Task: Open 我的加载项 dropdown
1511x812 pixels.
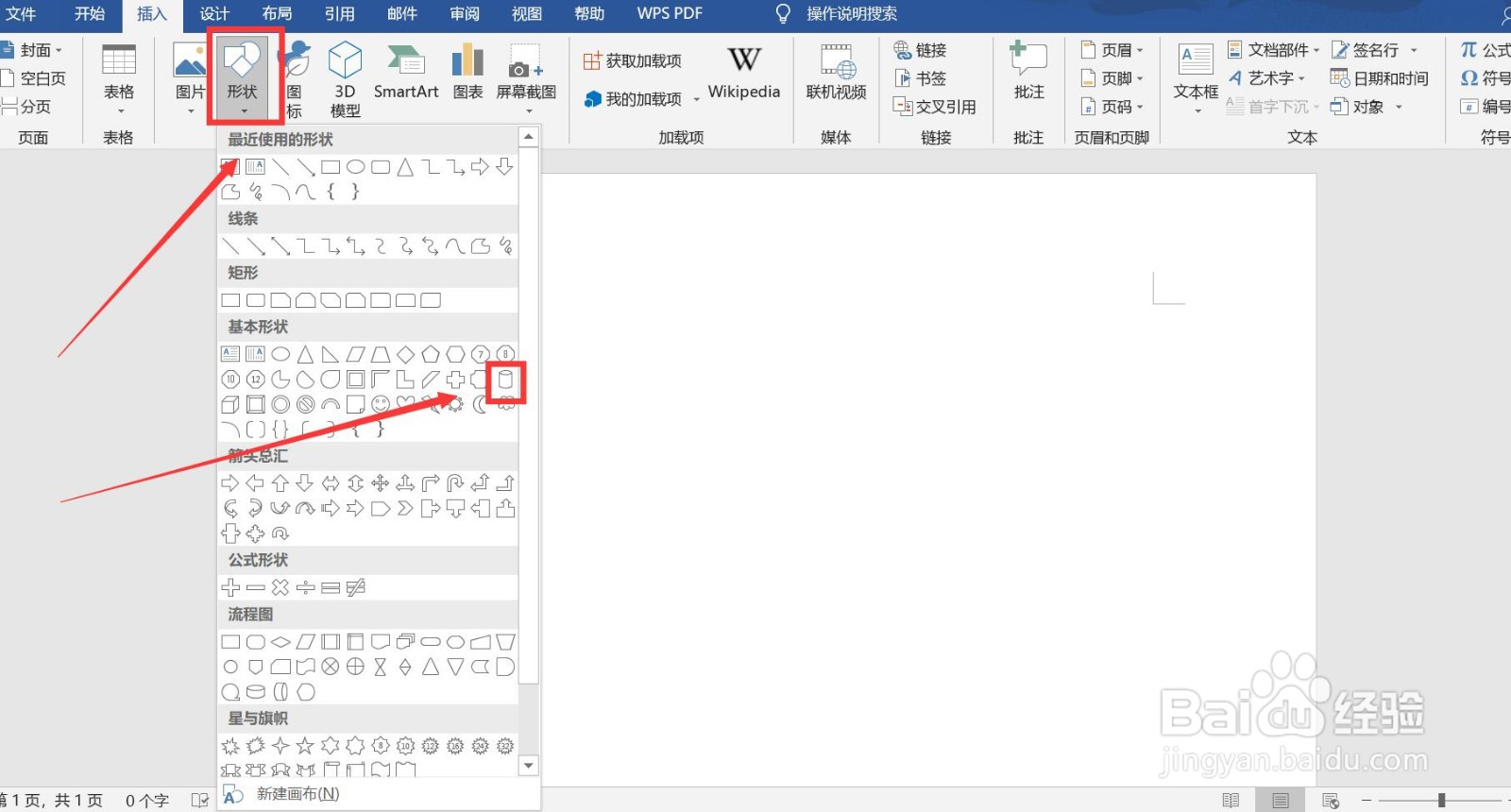Action: 642,99
